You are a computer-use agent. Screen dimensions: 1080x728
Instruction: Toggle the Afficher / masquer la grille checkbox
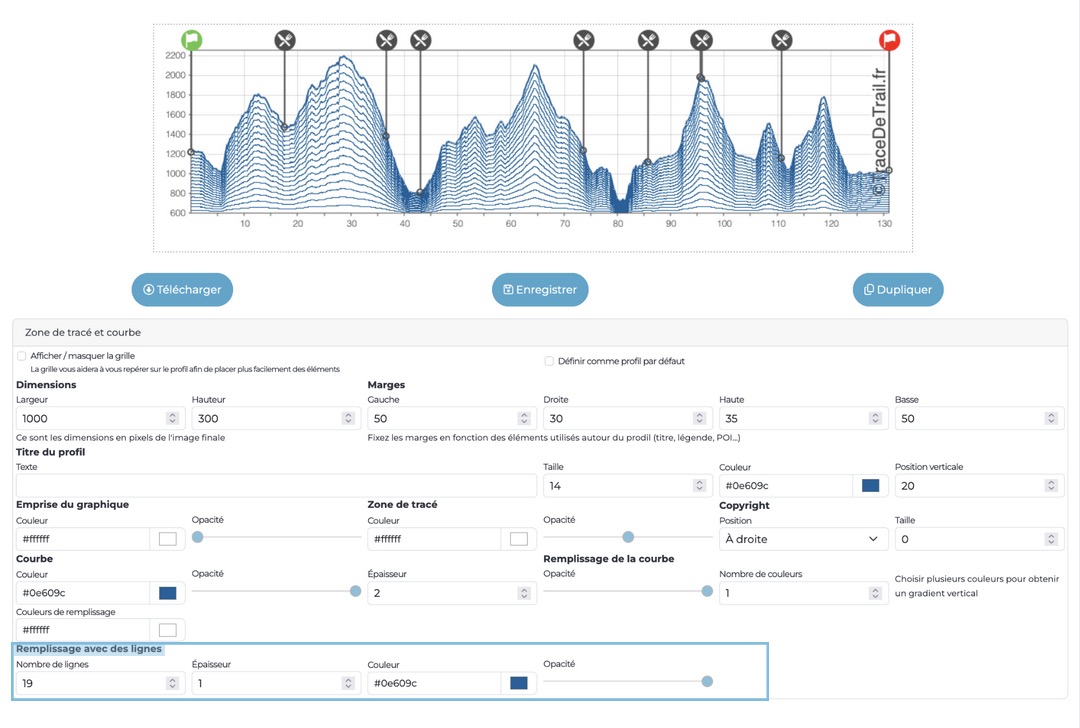pos(22,356)
